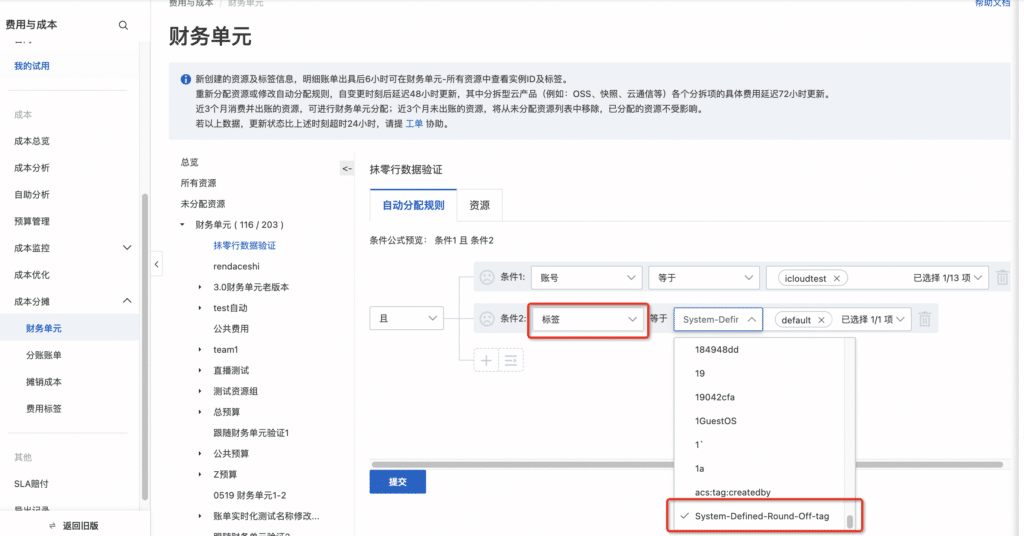Open 摊销成本 in the sidebar
1024x536 pixels.
[44, 382]
